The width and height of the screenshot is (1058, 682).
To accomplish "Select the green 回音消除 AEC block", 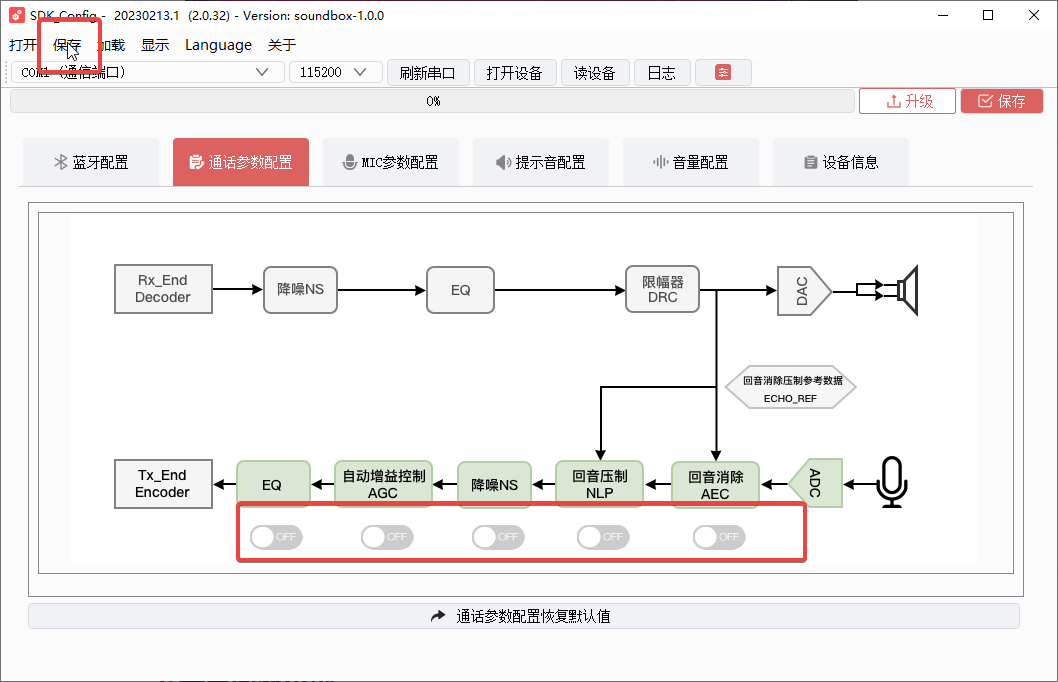I will tap(715, 484).
